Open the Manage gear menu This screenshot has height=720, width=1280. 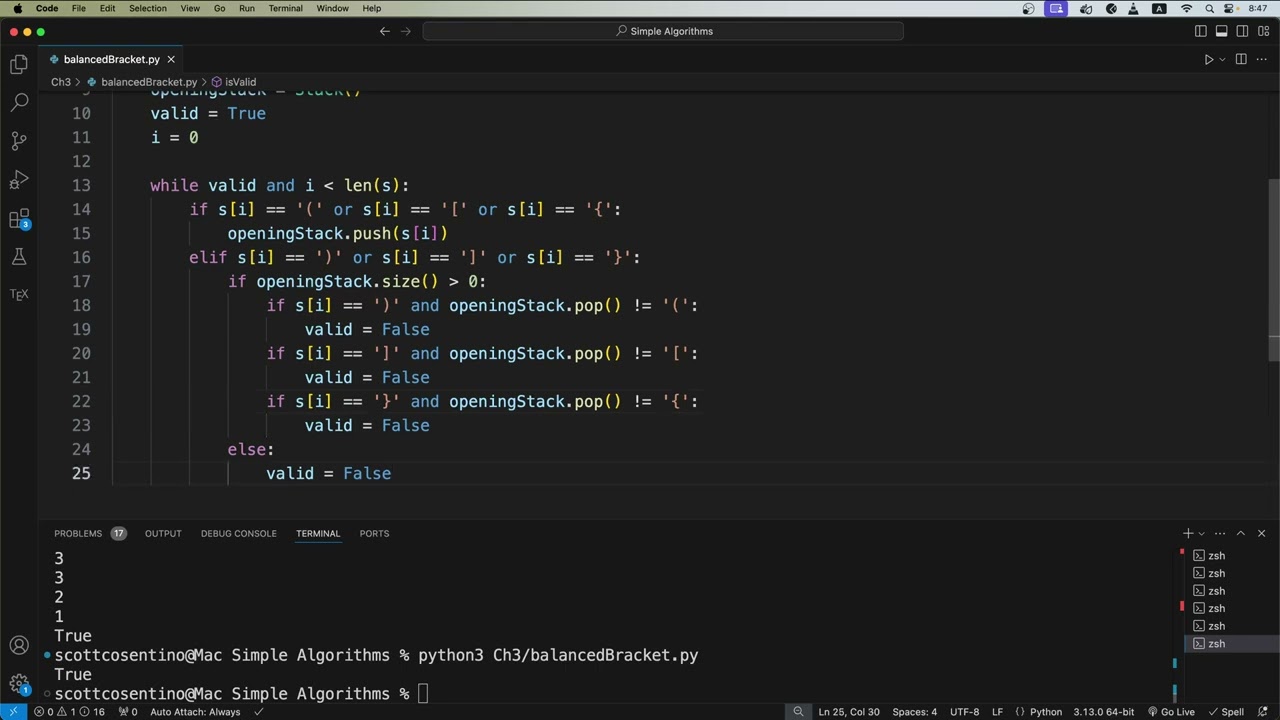click(19, 685)
